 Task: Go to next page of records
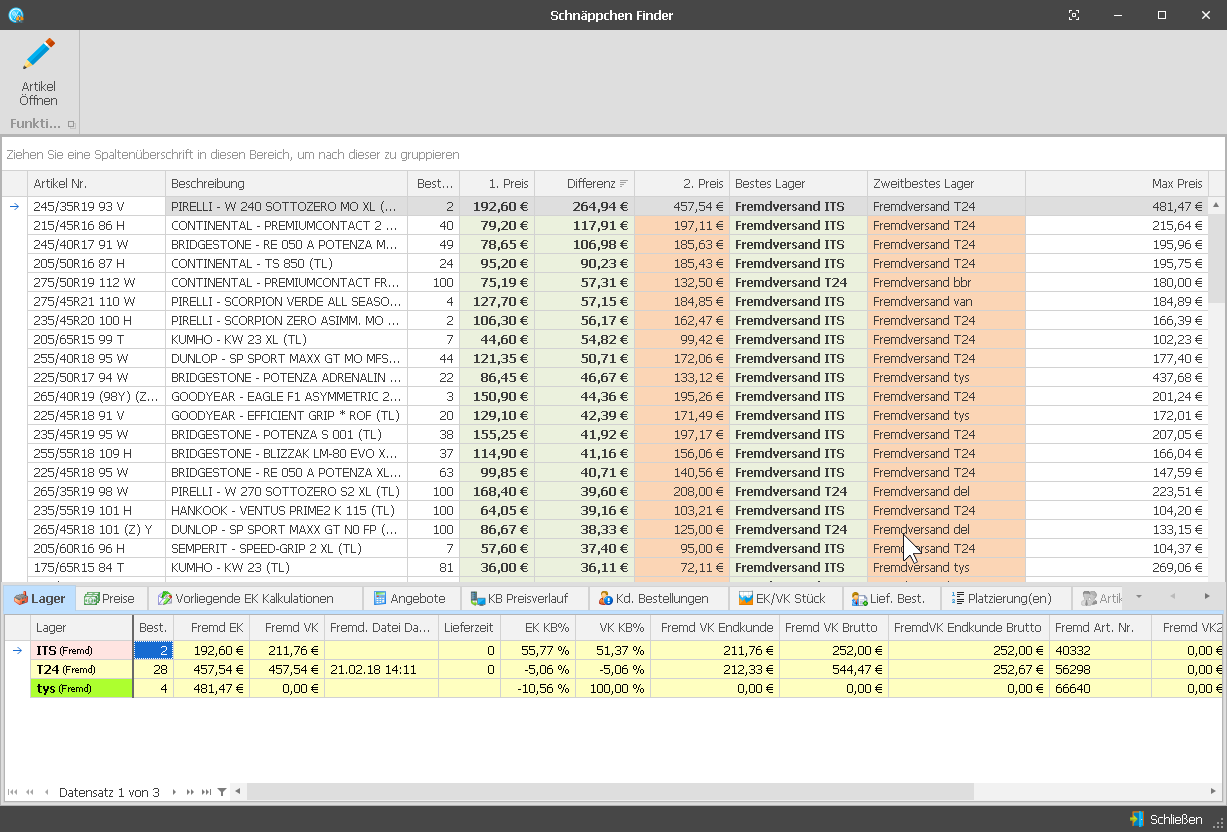190,792
